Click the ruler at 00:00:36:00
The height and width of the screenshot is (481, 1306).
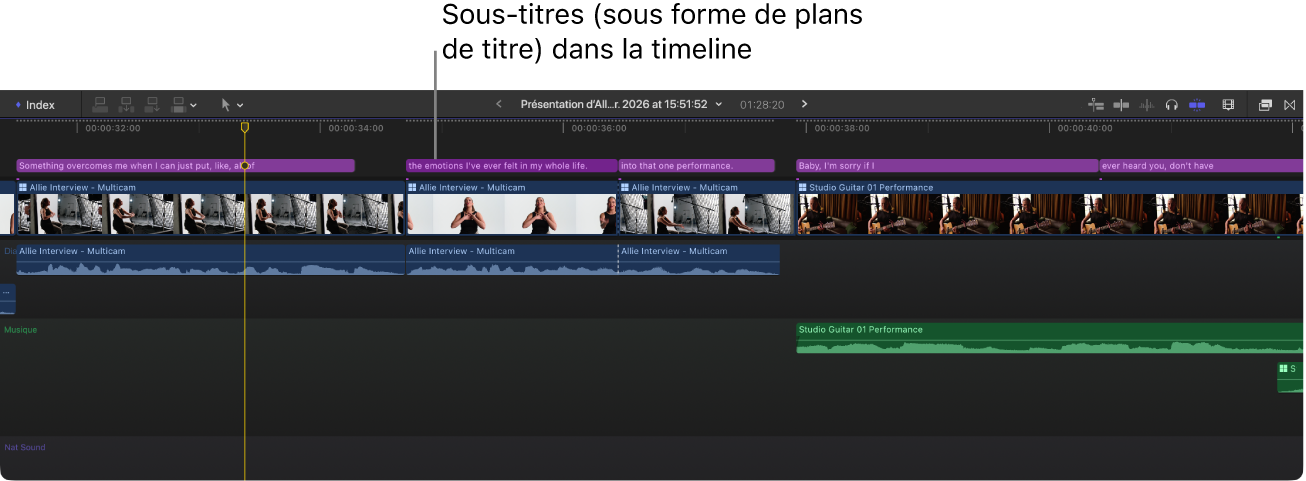(598, 128)
